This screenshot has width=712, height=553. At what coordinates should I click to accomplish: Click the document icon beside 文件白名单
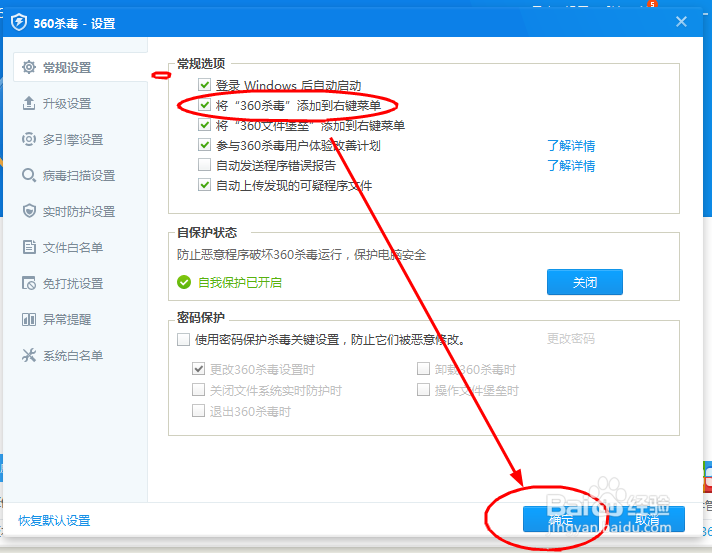29,247
